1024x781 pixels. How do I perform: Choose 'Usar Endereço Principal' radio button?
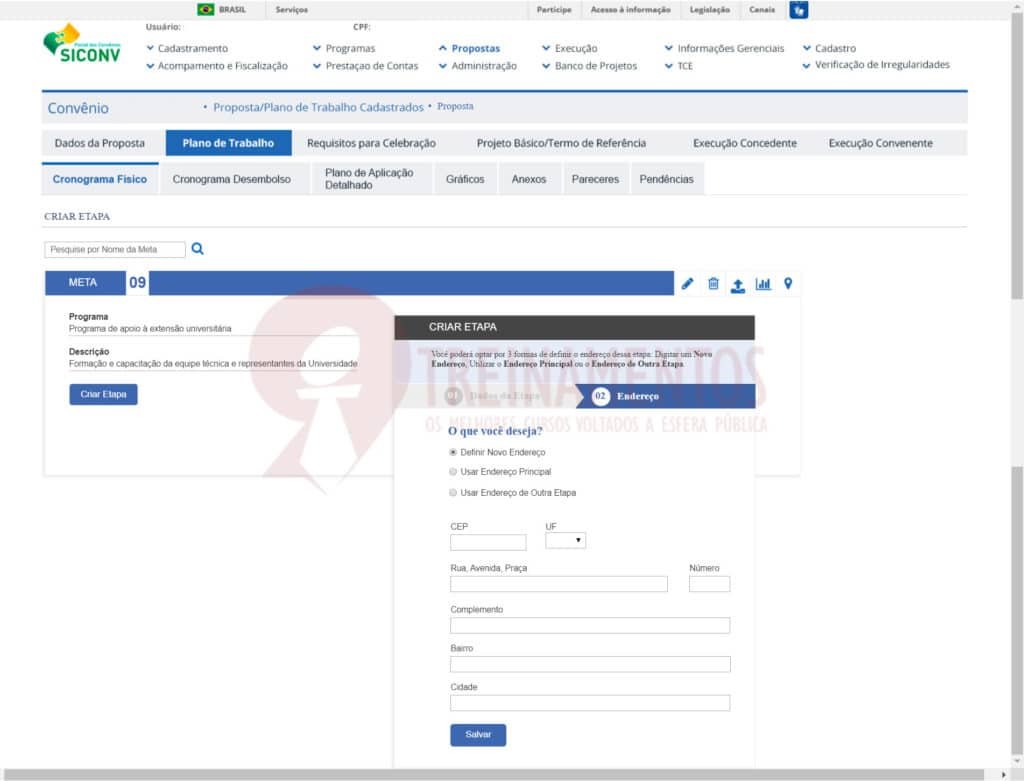coord(453,472)
